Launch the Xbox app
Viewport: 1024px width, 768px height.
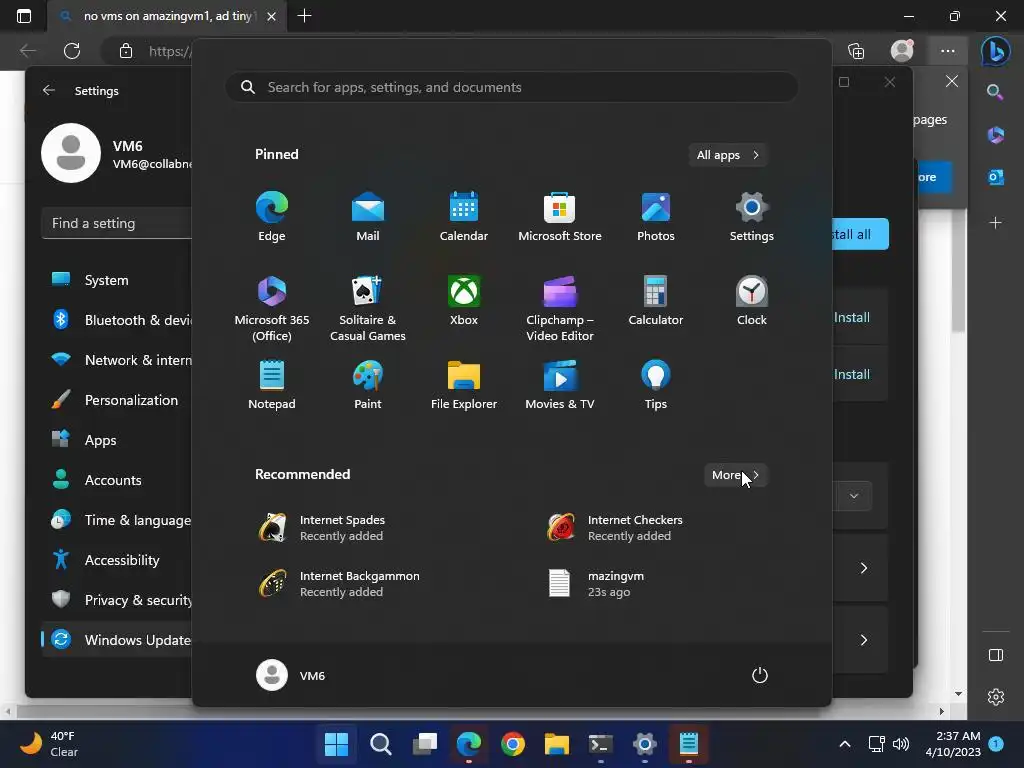coord(464,301)
